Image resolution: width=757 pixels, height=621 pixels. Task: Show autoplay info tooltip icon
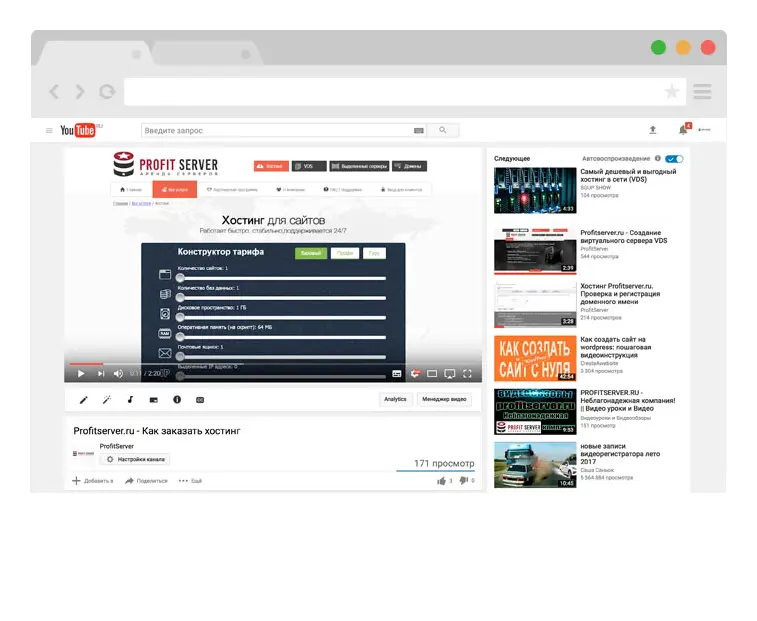pos(658,158)
